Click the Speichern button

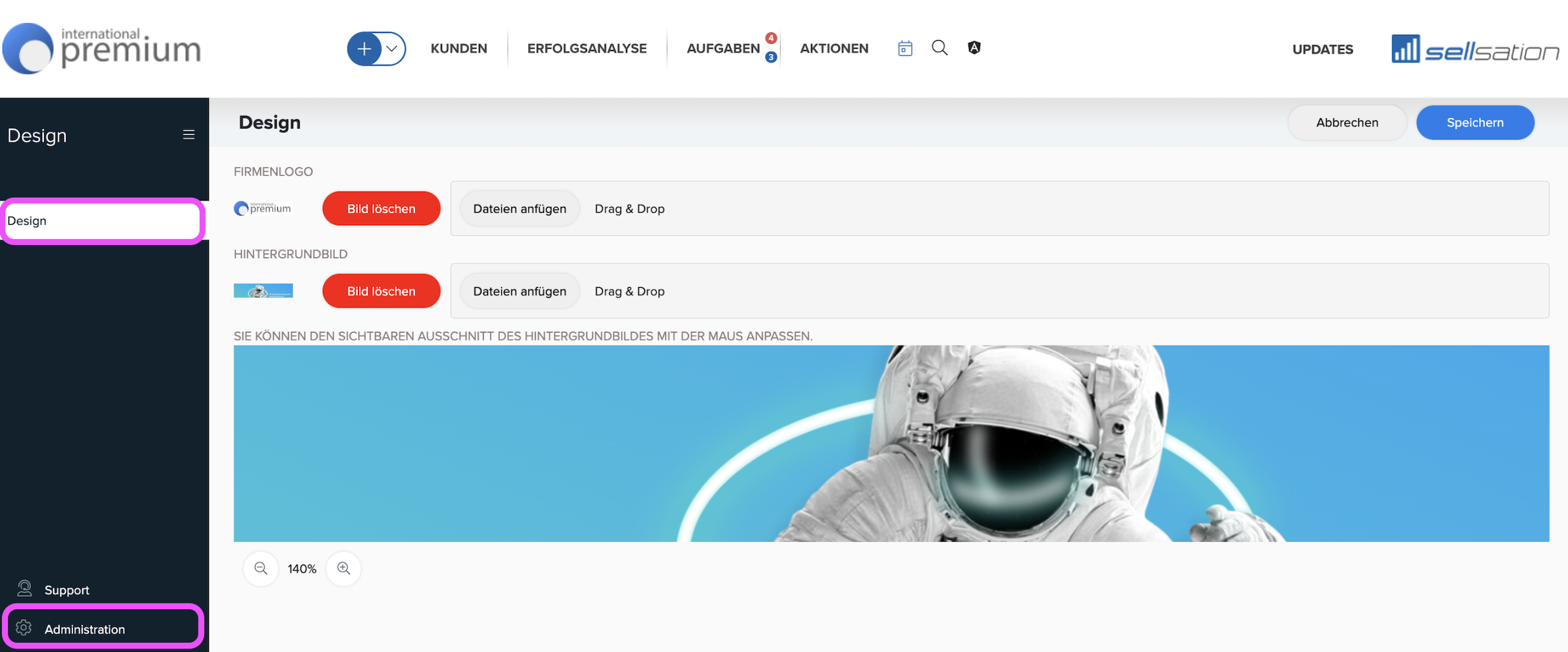(x=1475, y=122)
